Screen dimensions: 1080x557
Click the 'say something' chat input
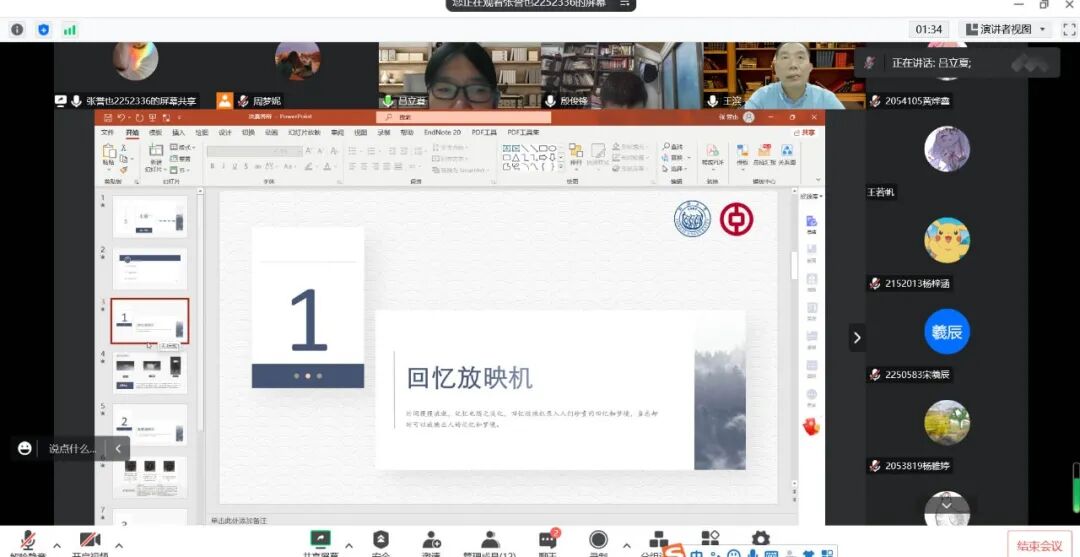72,448
